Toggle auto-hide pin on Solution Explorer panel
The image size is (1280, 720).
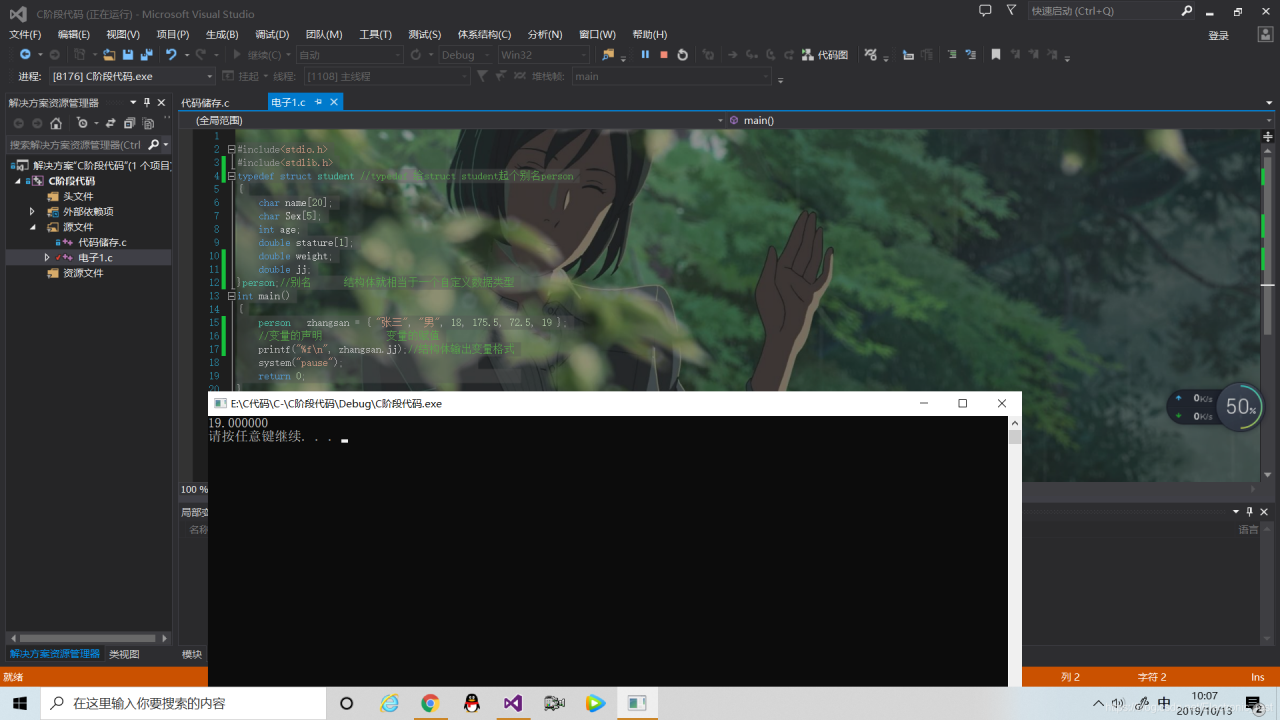coord(147,102)
